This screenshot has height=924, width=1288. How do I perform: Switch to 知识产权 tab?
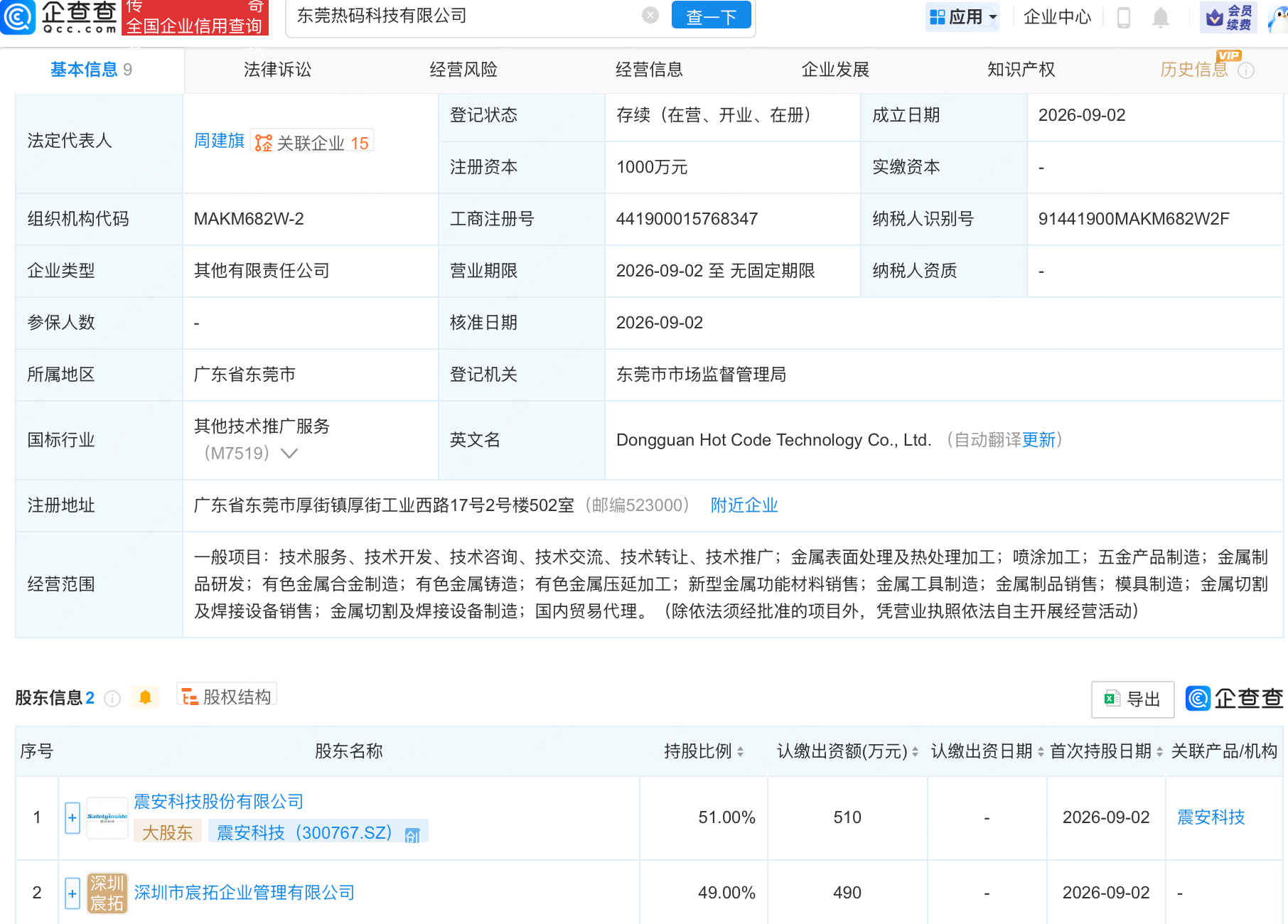(1021, 70)
